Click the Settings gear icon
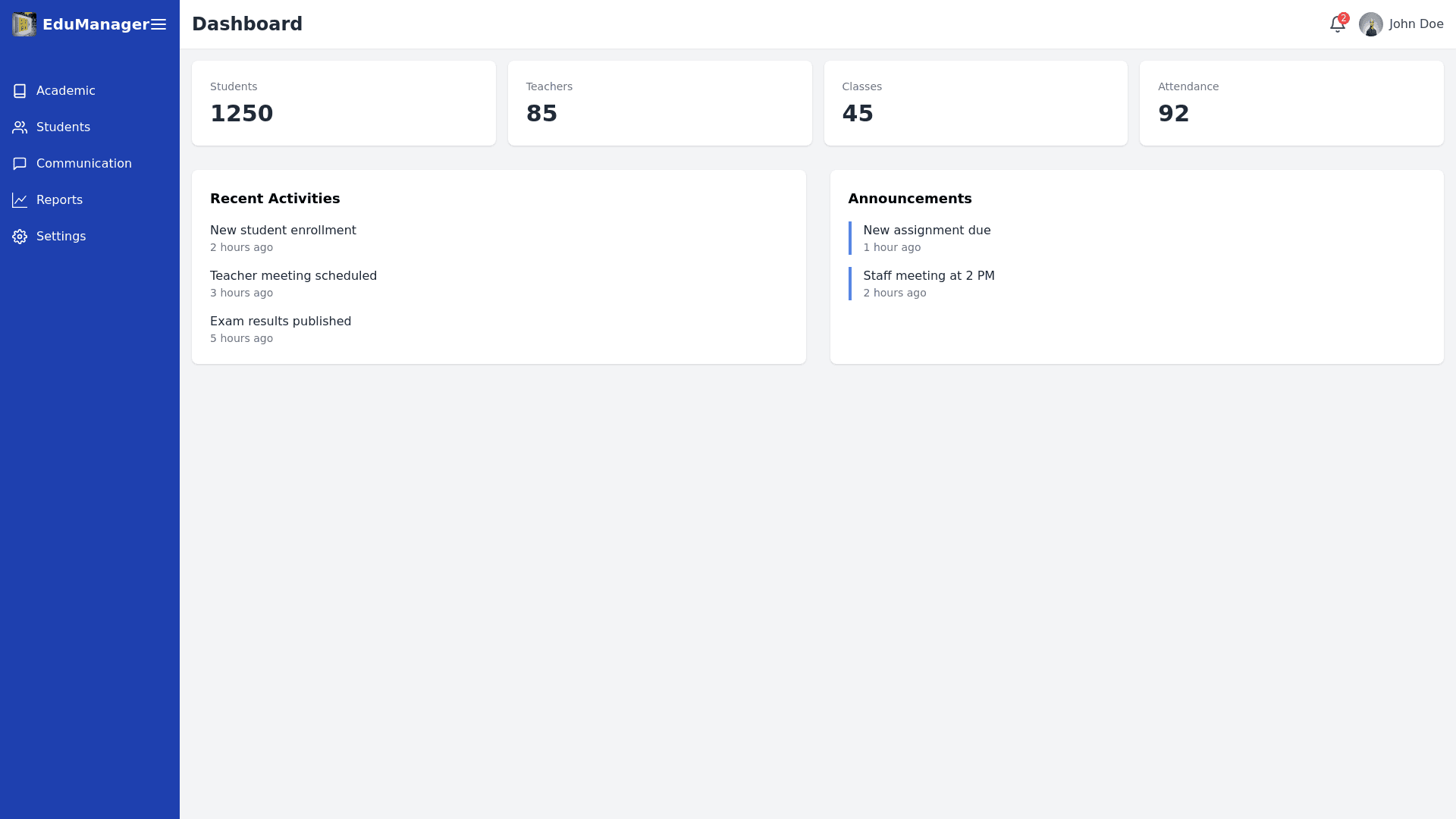The width and height of the screenshot is (1456, 819). coord(20,237)
